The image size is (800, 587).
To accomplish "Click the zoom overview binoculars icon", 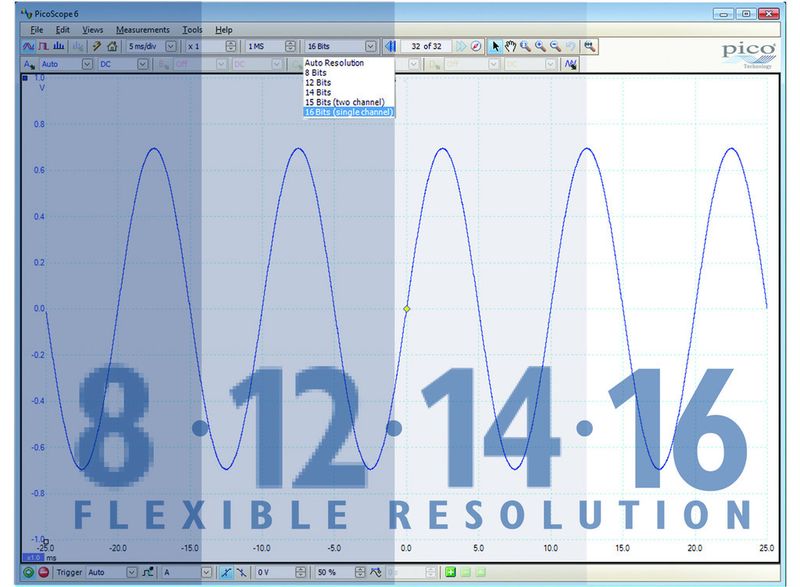I will (589, 46).
